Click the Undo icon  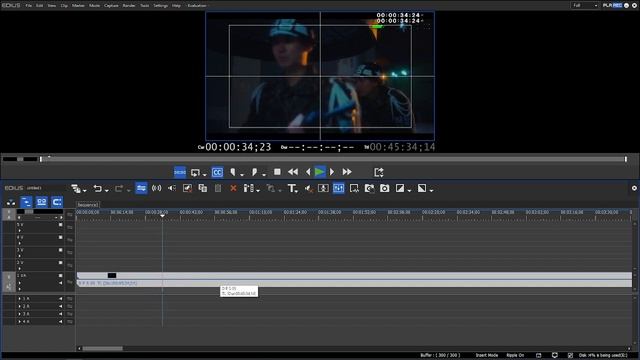98,188
